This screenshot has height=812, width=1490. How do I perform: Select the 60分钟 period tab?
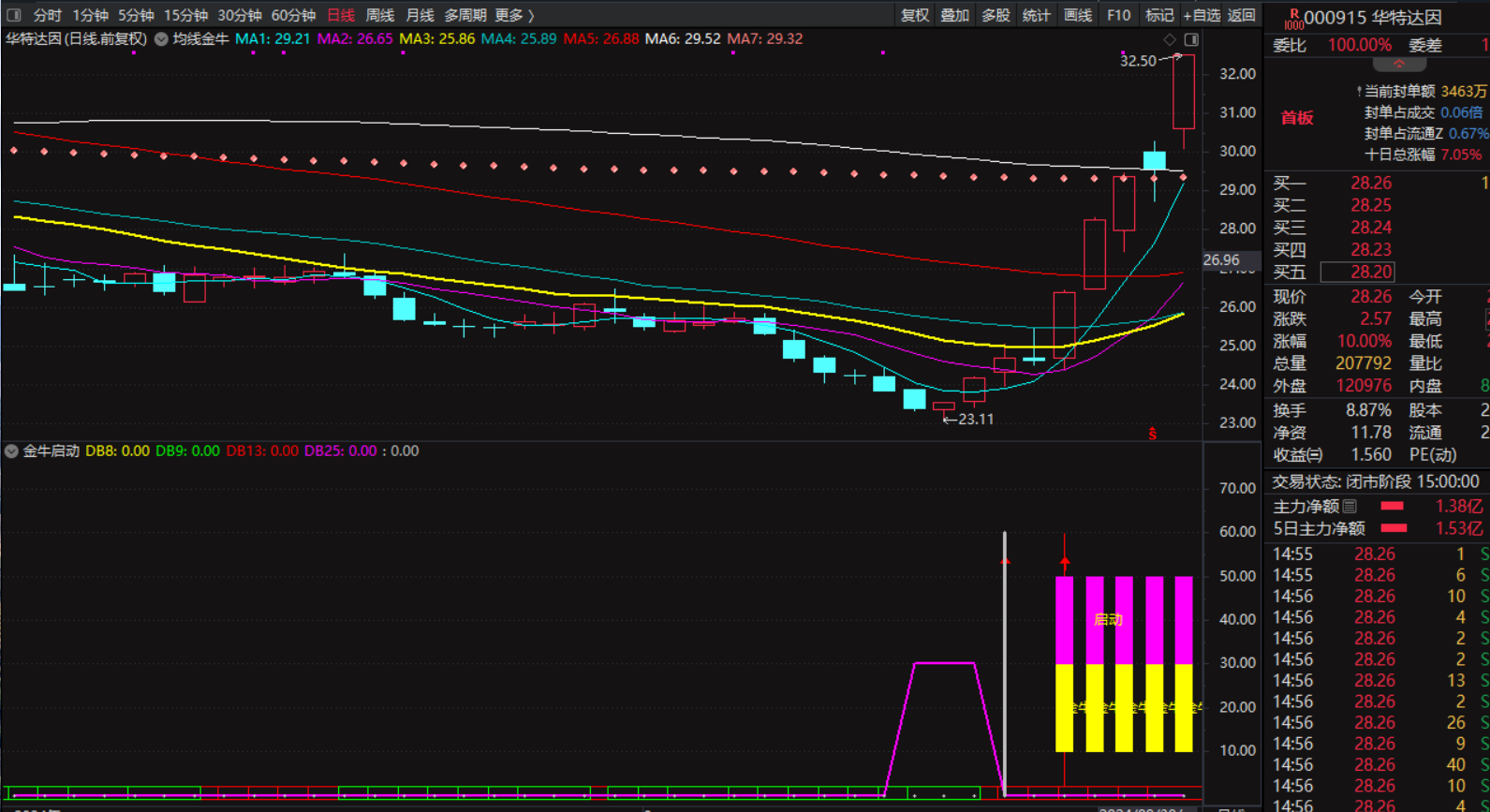tap(293, 15)
